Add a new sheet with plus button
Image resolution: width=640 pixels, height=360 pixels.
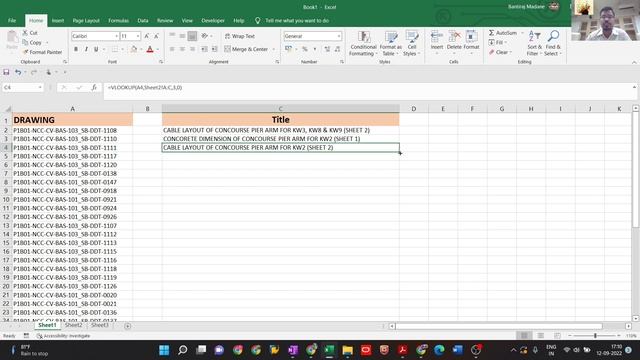tap(127, 326)
